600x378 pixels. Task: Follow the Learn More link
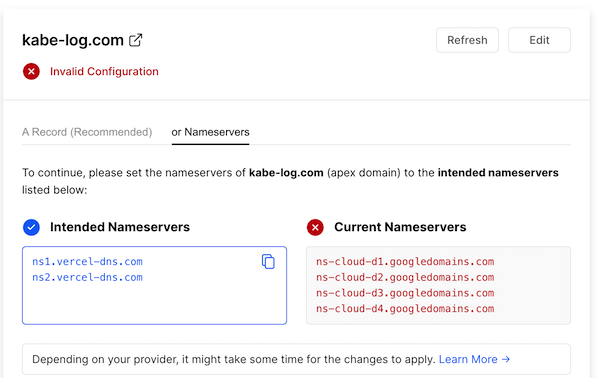[474, 359]
